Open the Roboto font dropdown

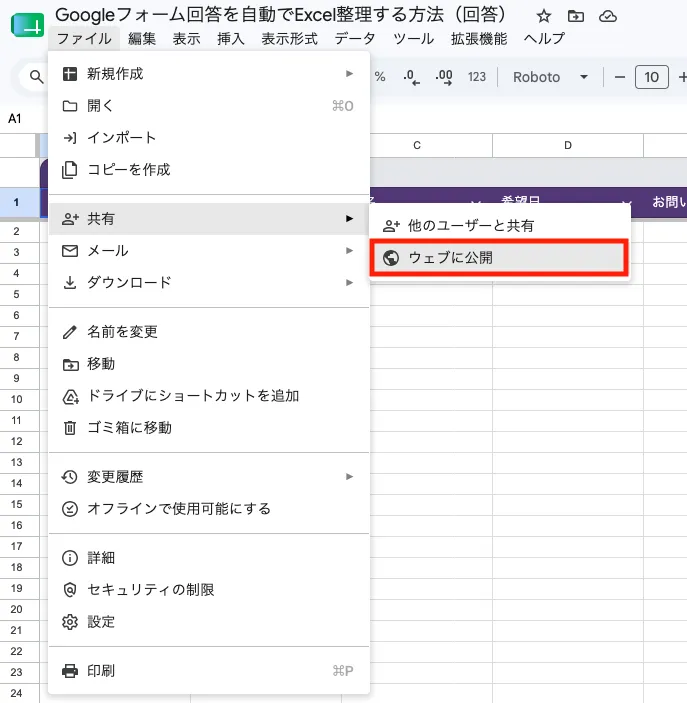click(x=550, y=77)
